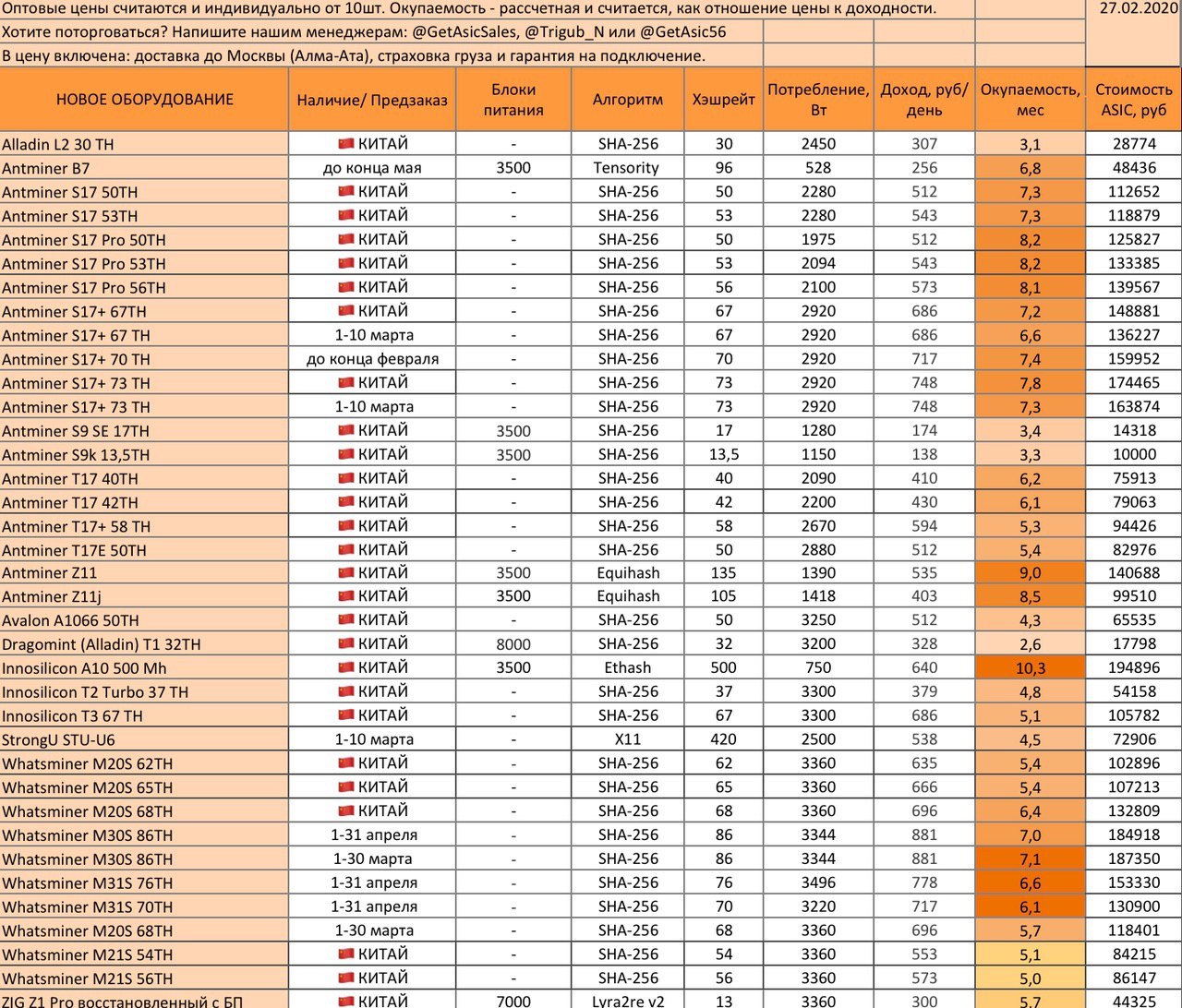Click the 307 daily income cell
Viewport: 1182px width, 1008px height.
(x=924, y=144)
